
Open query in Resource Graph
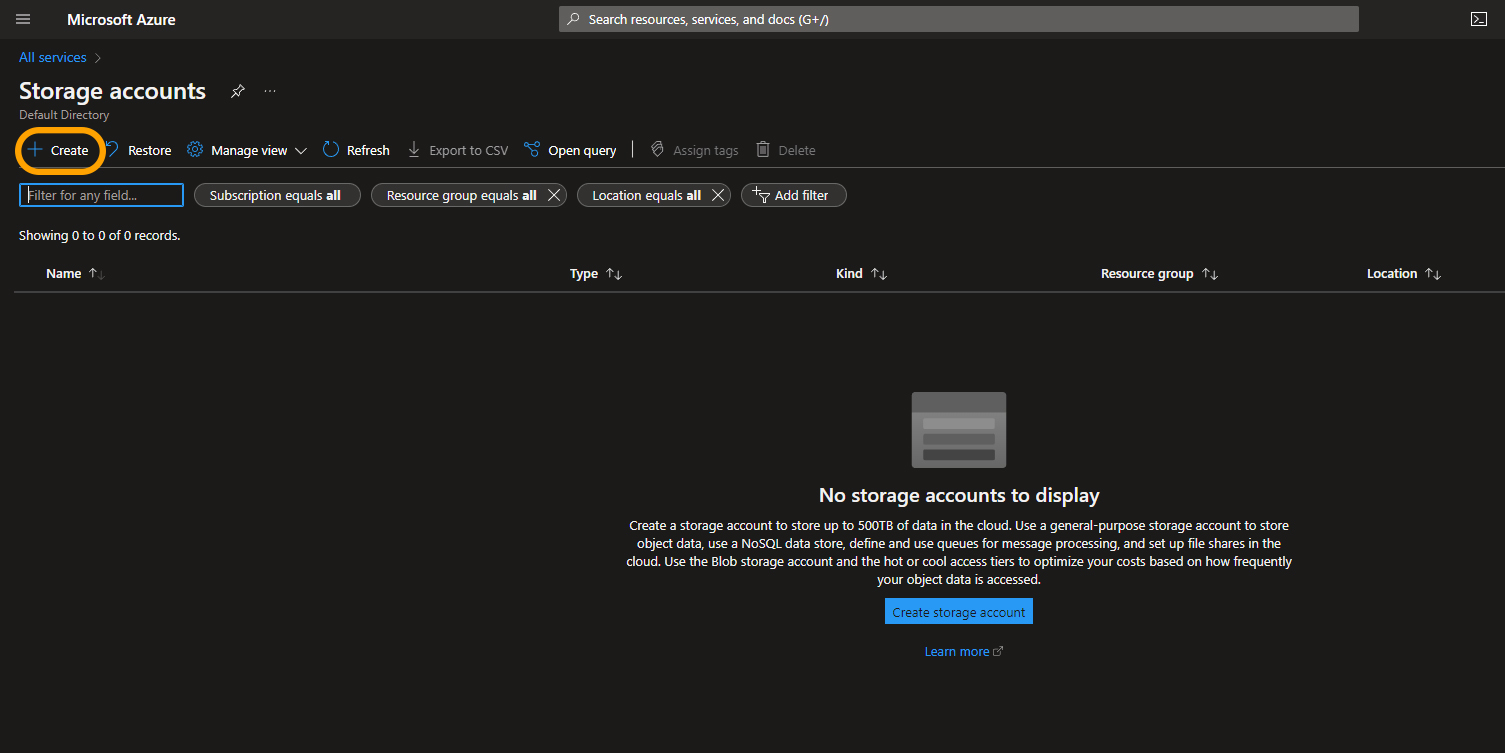click(x=570, y=150)
